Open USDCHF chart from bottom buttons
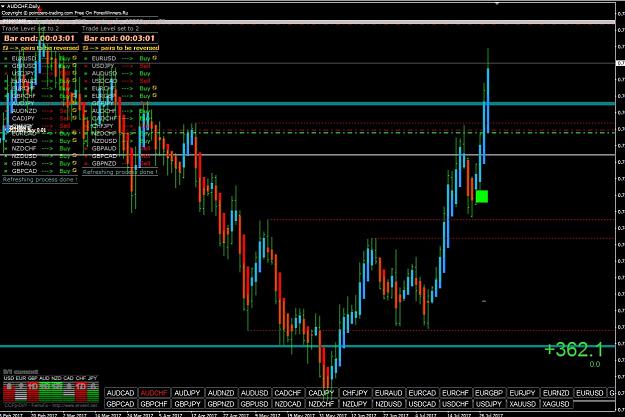This screenshot has height=417, width=625. (456, 404)
